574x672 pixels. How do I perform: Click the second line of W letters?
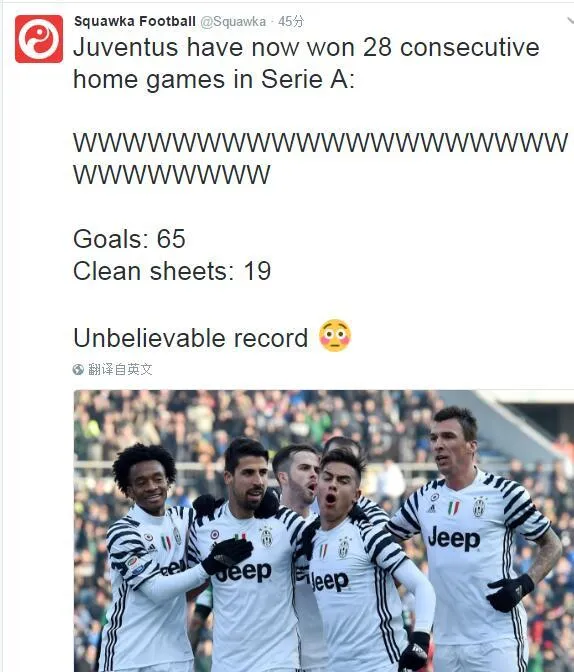tap(172, 174)
